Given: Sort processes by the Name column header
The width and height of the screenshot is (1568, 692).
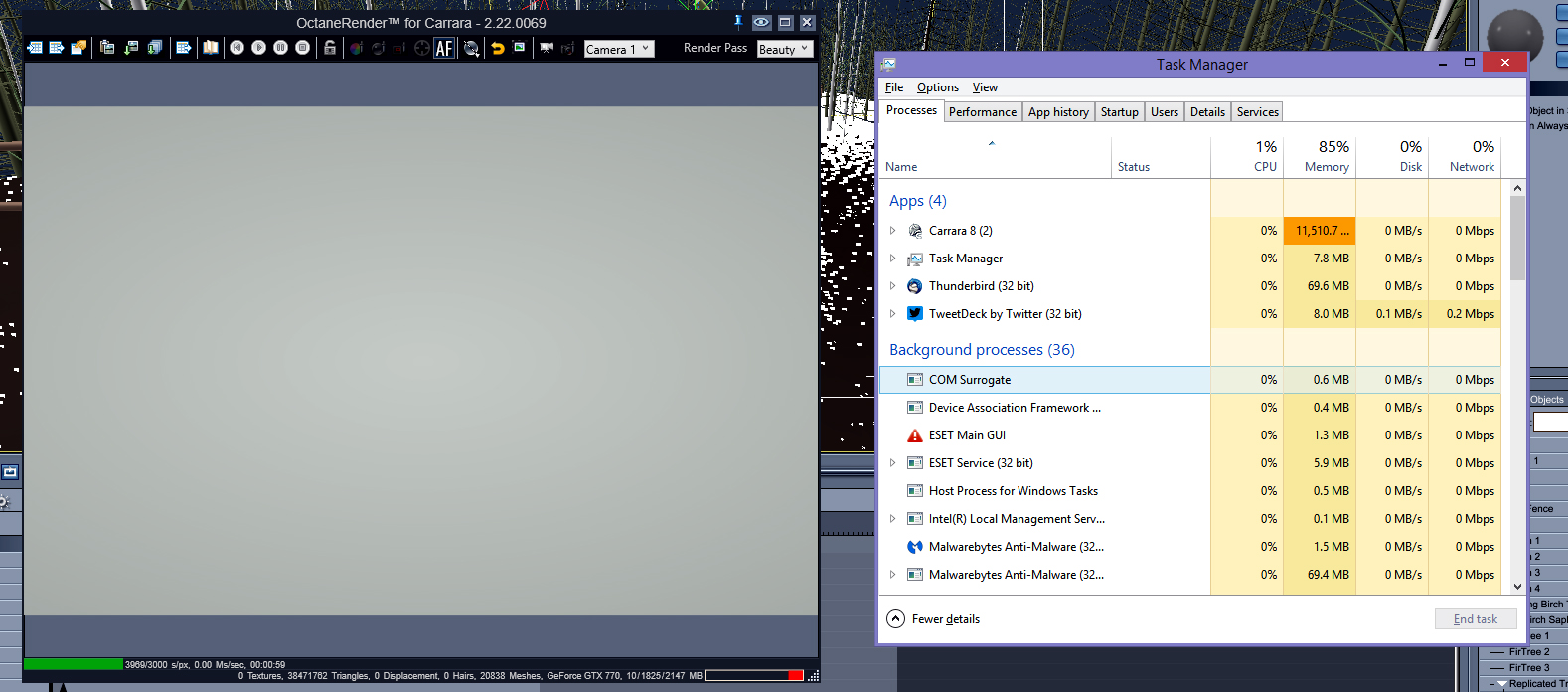Looking at the screenshot, I should [x=996, y=159].
